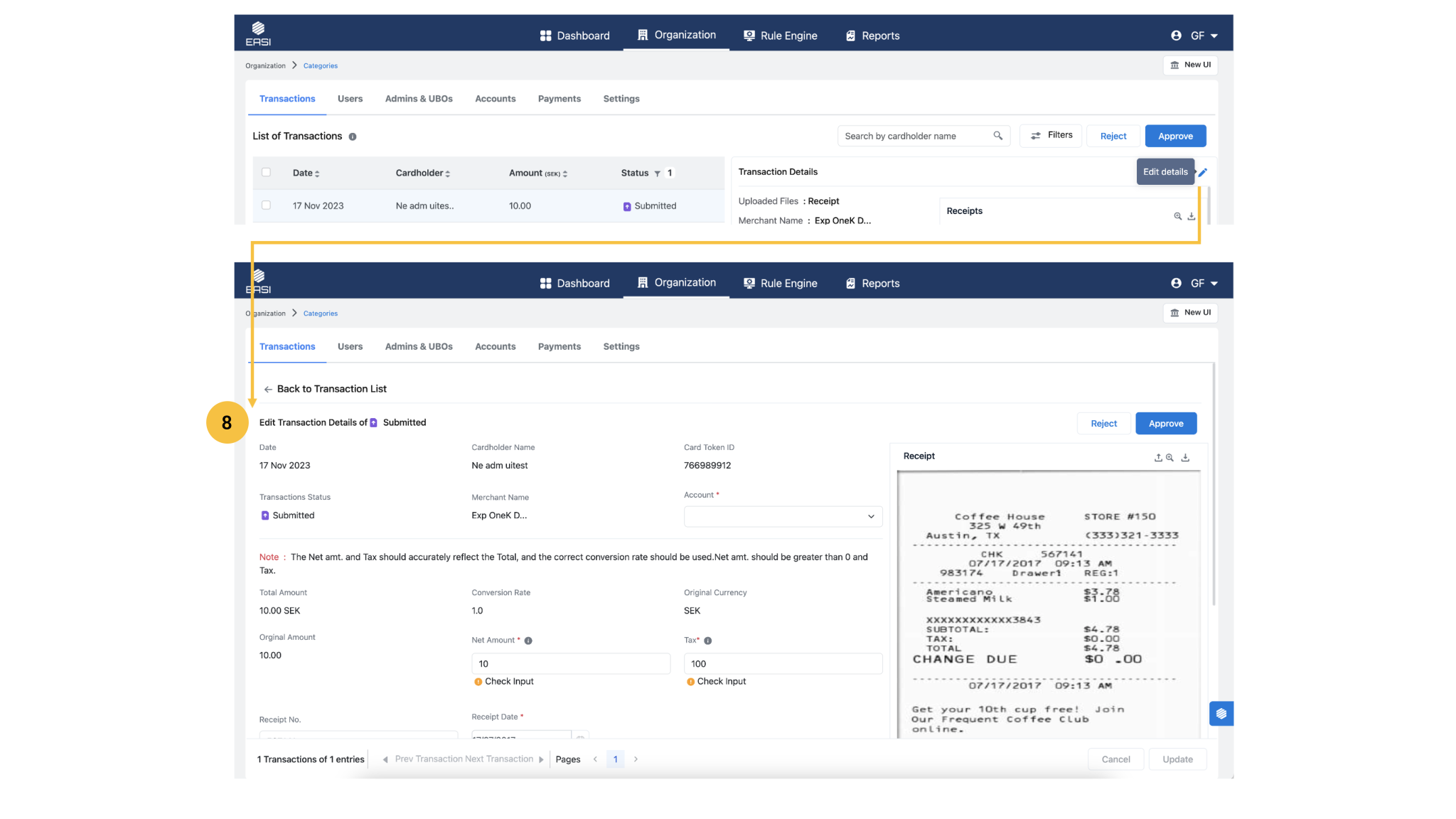Click the blue floating EASI widget icon
Viewport: 1456px width, 819px height.
(1221, 713)
